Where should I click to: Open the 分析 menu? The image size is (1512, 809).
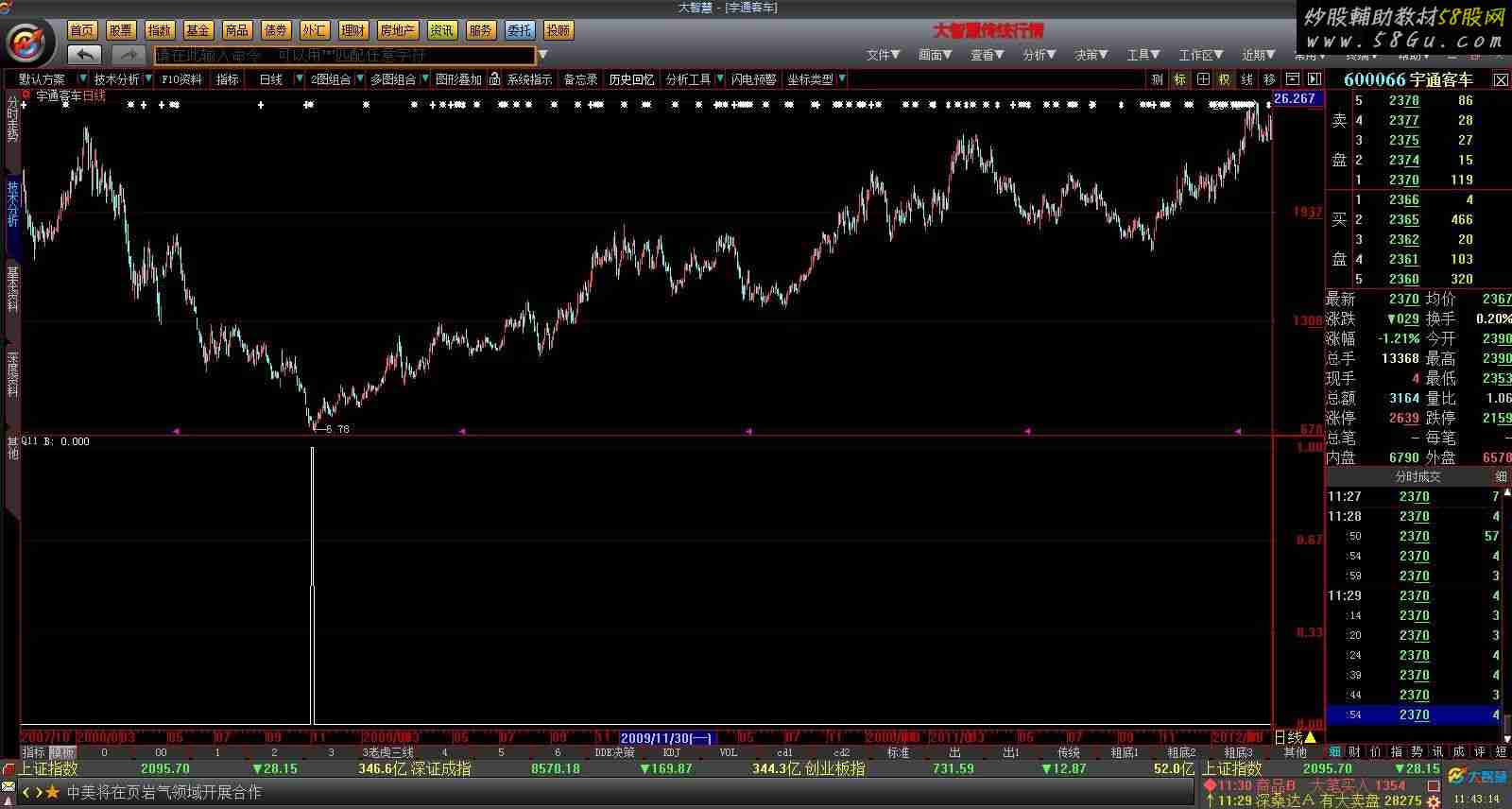pos(1039,55)
